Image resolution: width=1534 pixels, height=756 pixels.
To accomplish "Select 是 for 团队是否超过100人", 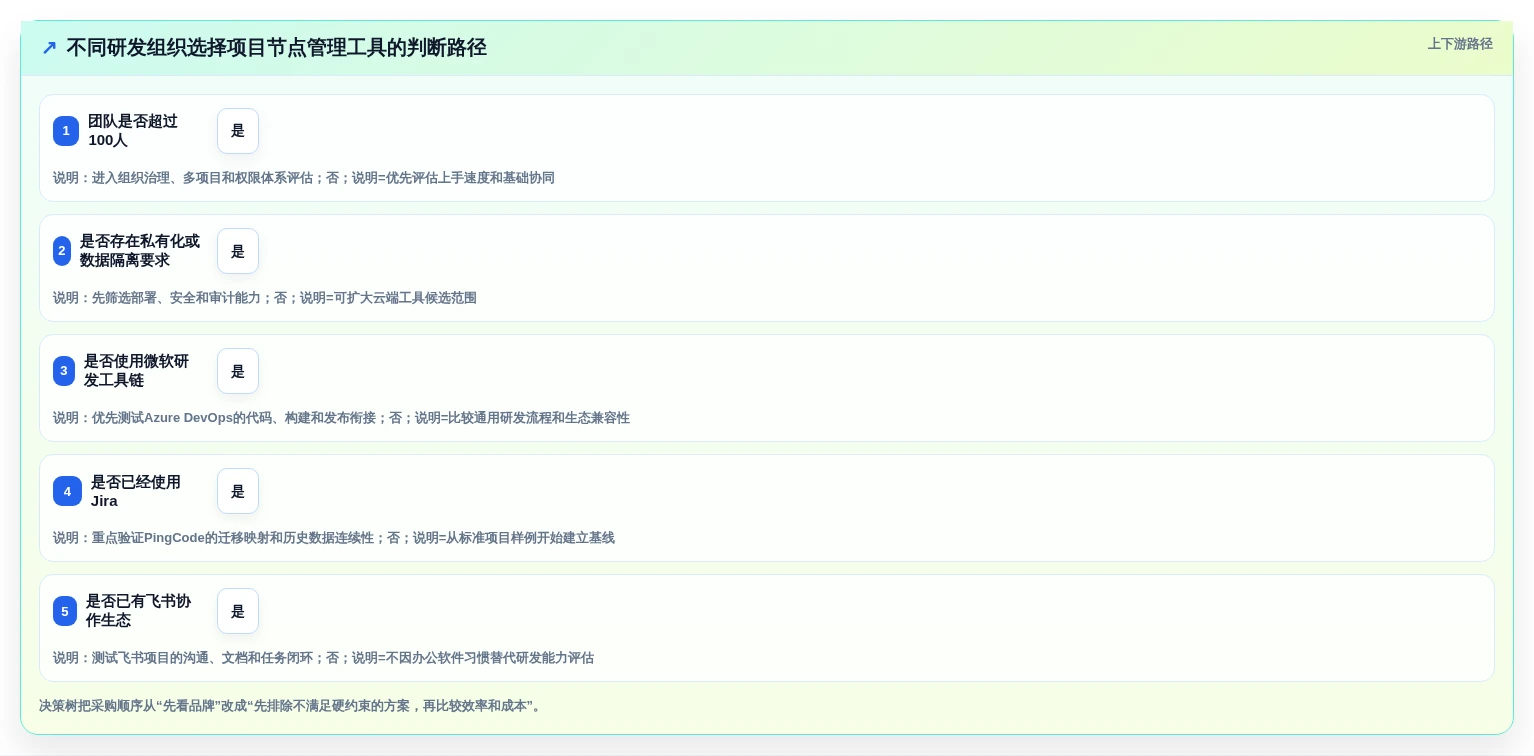I will point(238,131).
